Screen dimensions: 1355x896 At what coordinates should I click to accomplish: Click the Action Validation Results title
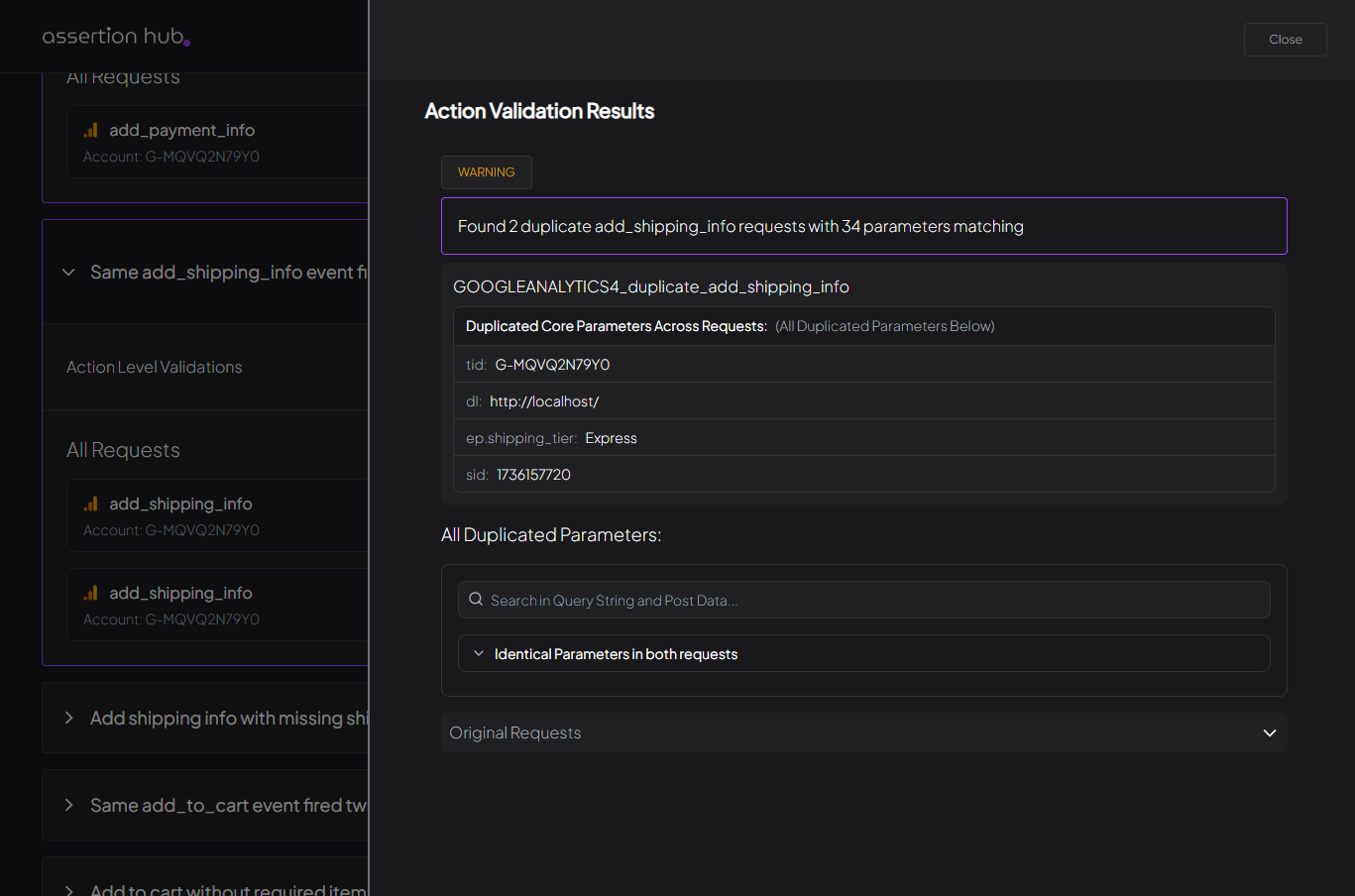point(539,111)
